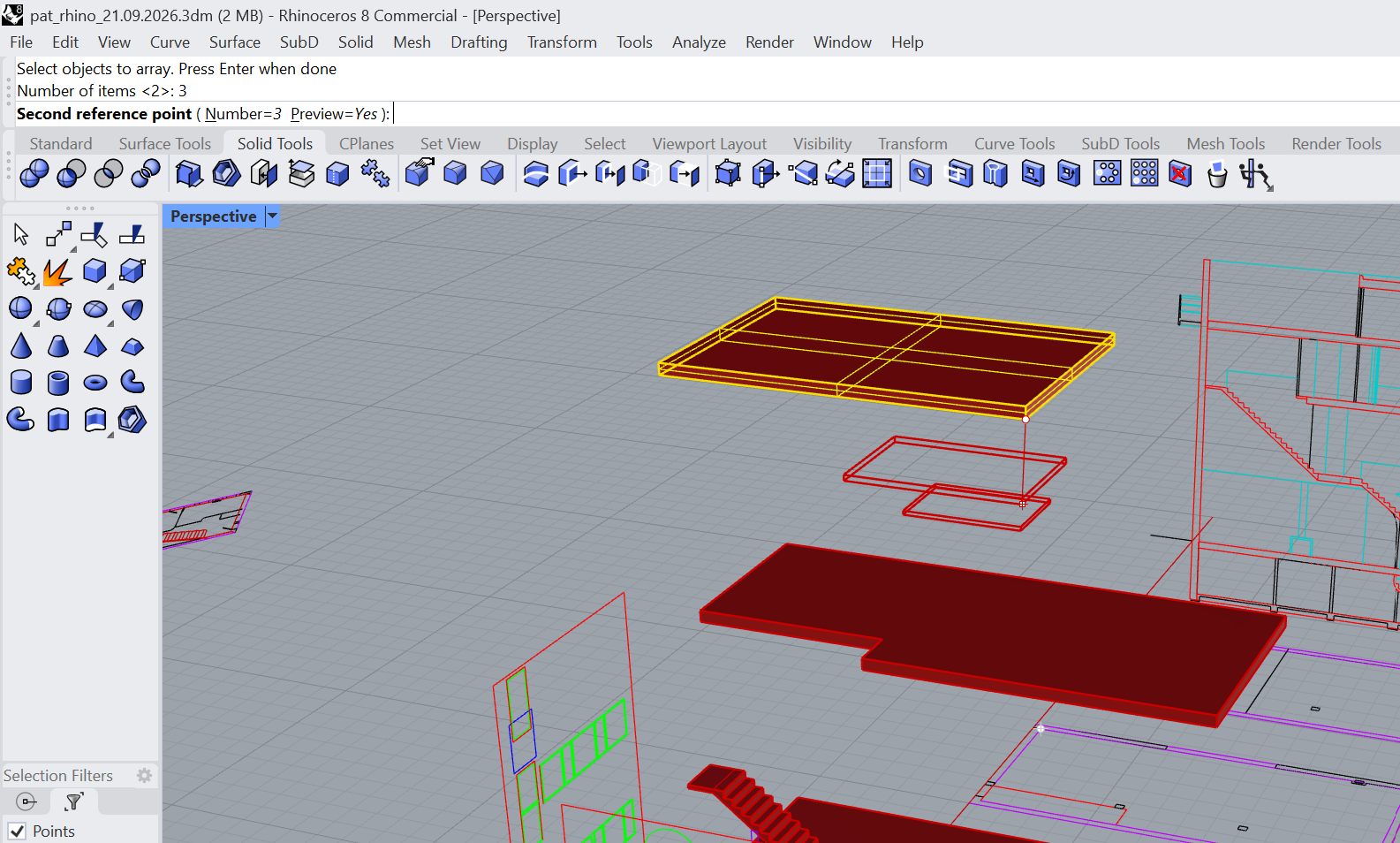Open the Selection Filters gear settings
1400x843 pixels.
144,776
